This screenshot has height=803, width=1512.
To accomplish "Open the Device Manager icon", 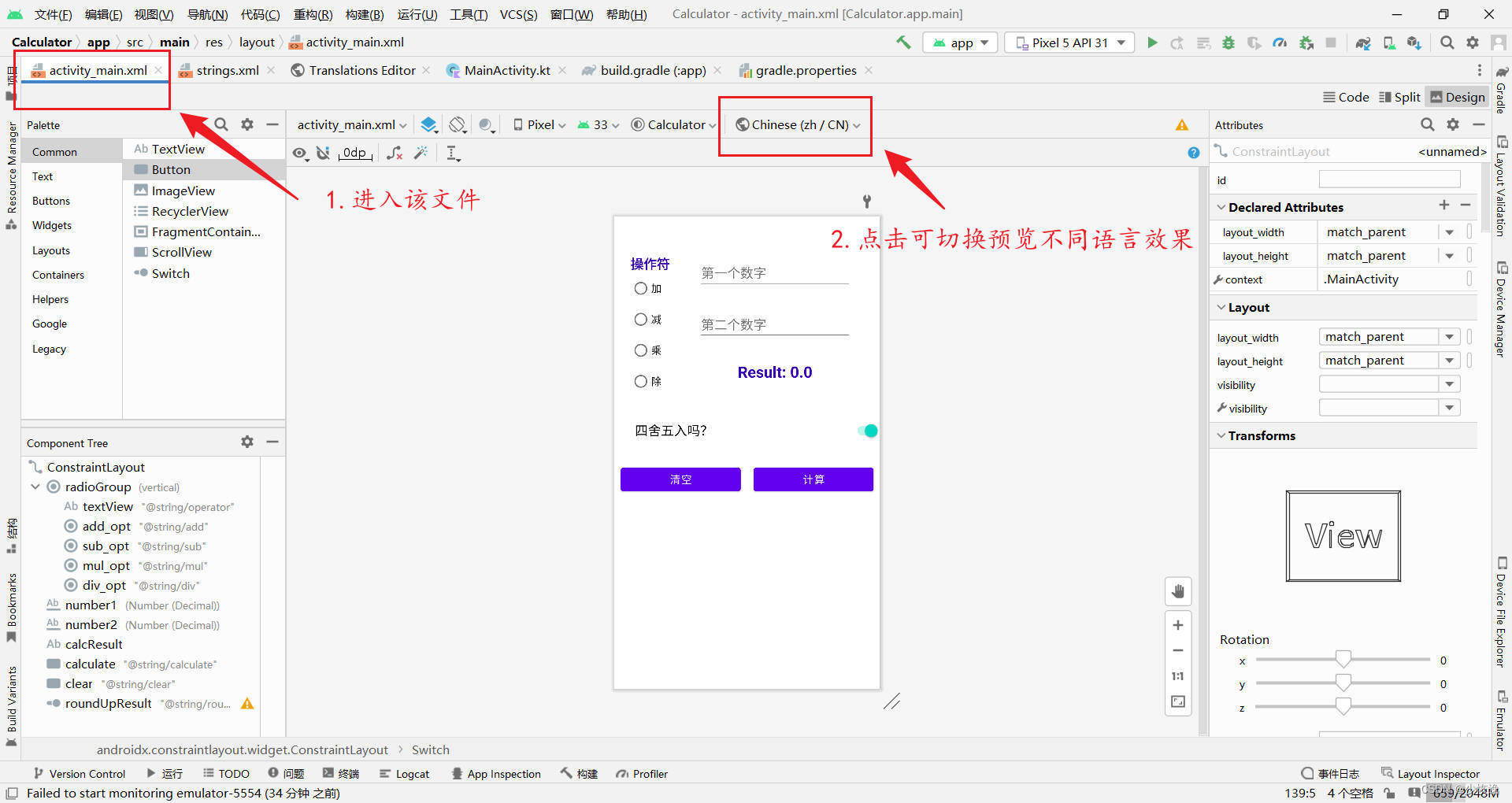I will pyautogui.click(x=1389, y=43).
